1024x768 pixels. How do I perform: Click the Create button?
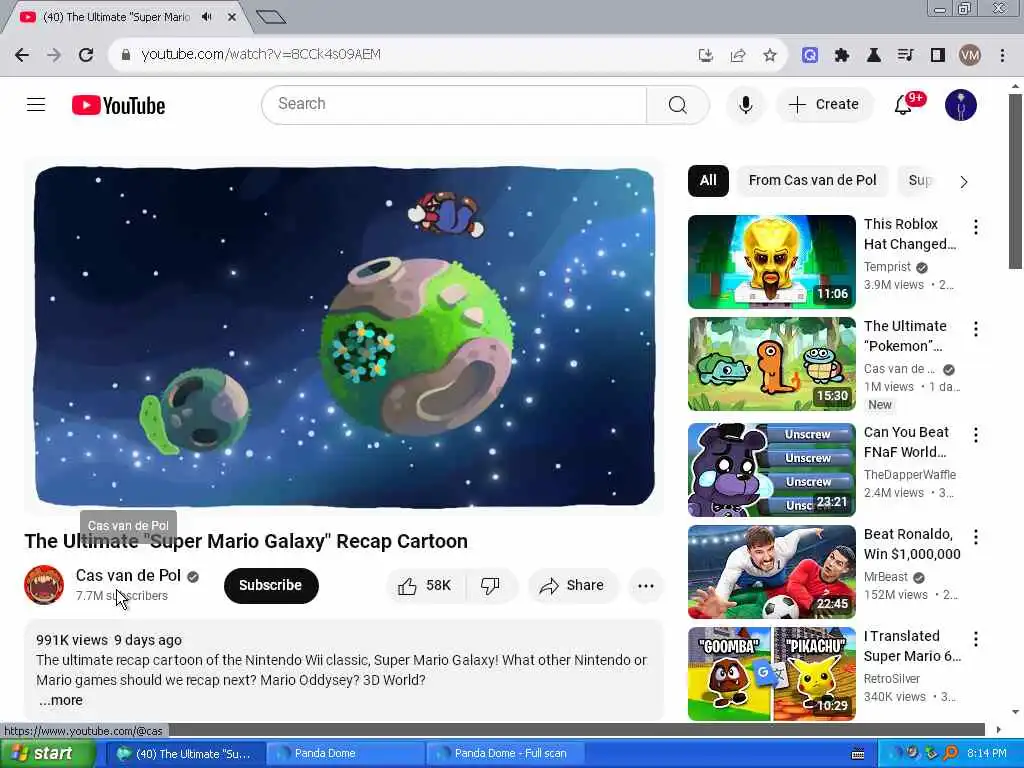(x=824, y=104)
